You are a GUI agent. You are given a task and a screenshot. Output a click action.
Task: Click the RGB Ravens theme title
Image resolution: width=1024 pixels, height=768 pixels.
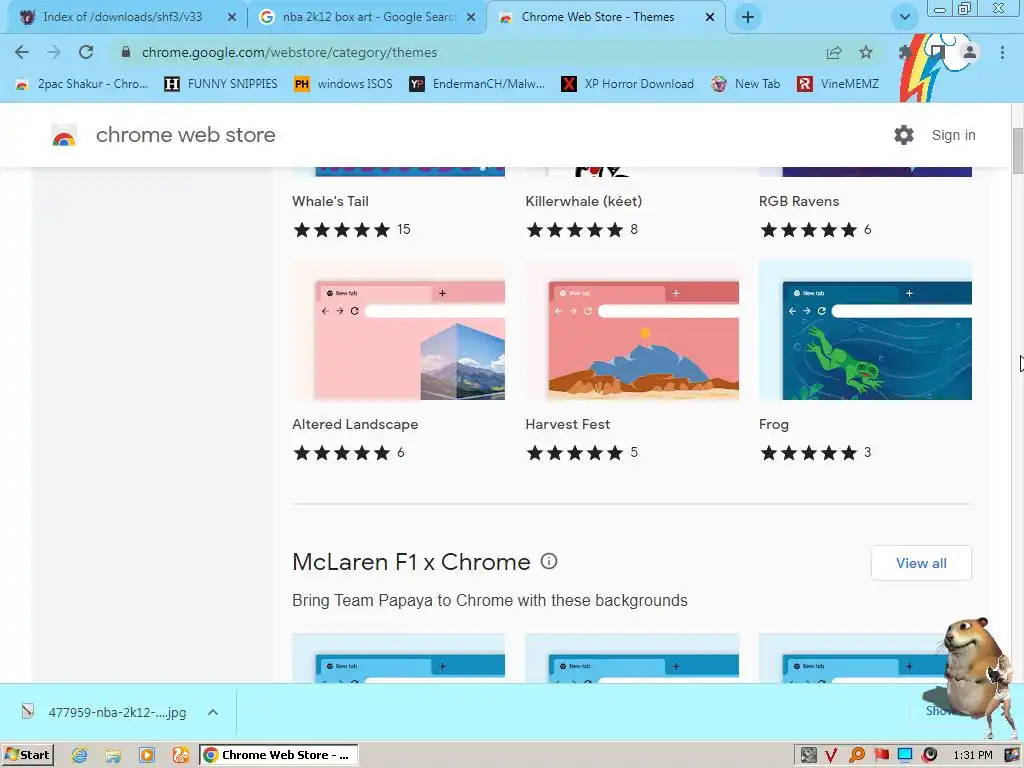pyautogui.click(x=799, y=201)
